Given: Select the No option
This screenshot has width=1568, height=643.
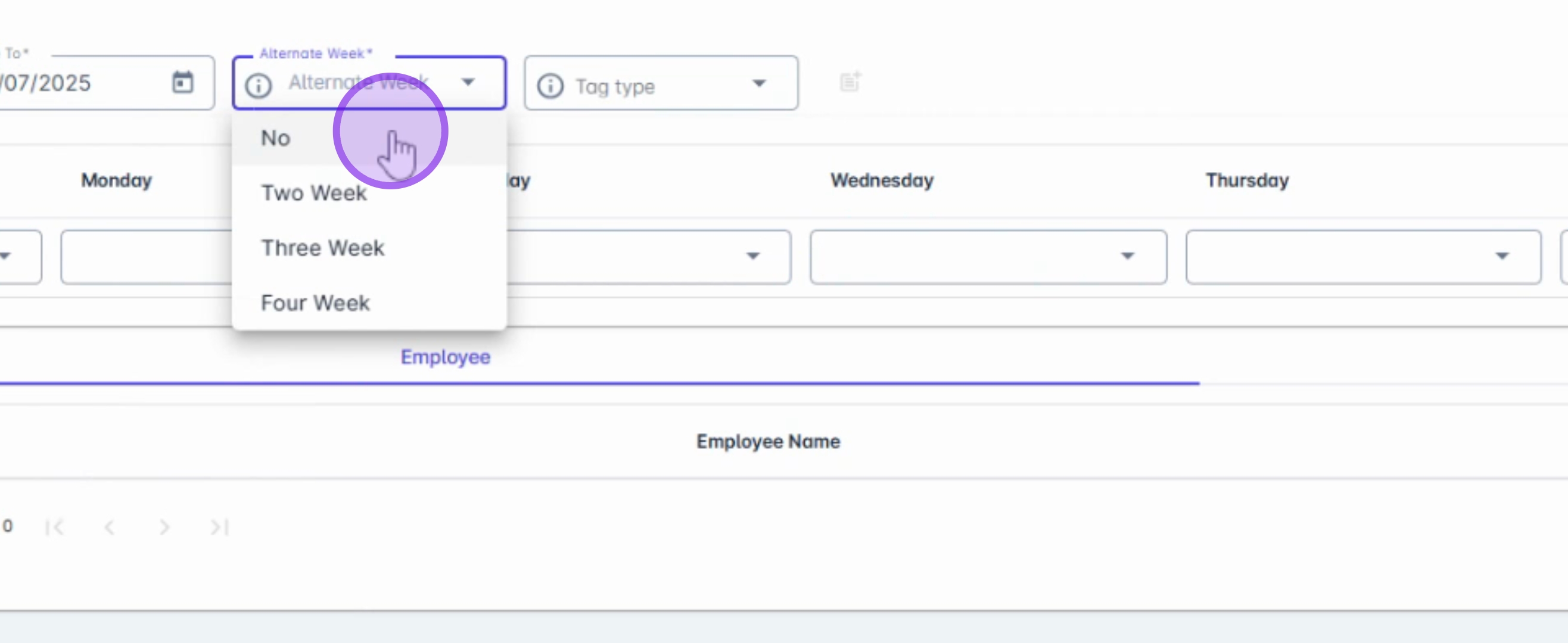Looking at the screenshot, I should tap(276, 138).
